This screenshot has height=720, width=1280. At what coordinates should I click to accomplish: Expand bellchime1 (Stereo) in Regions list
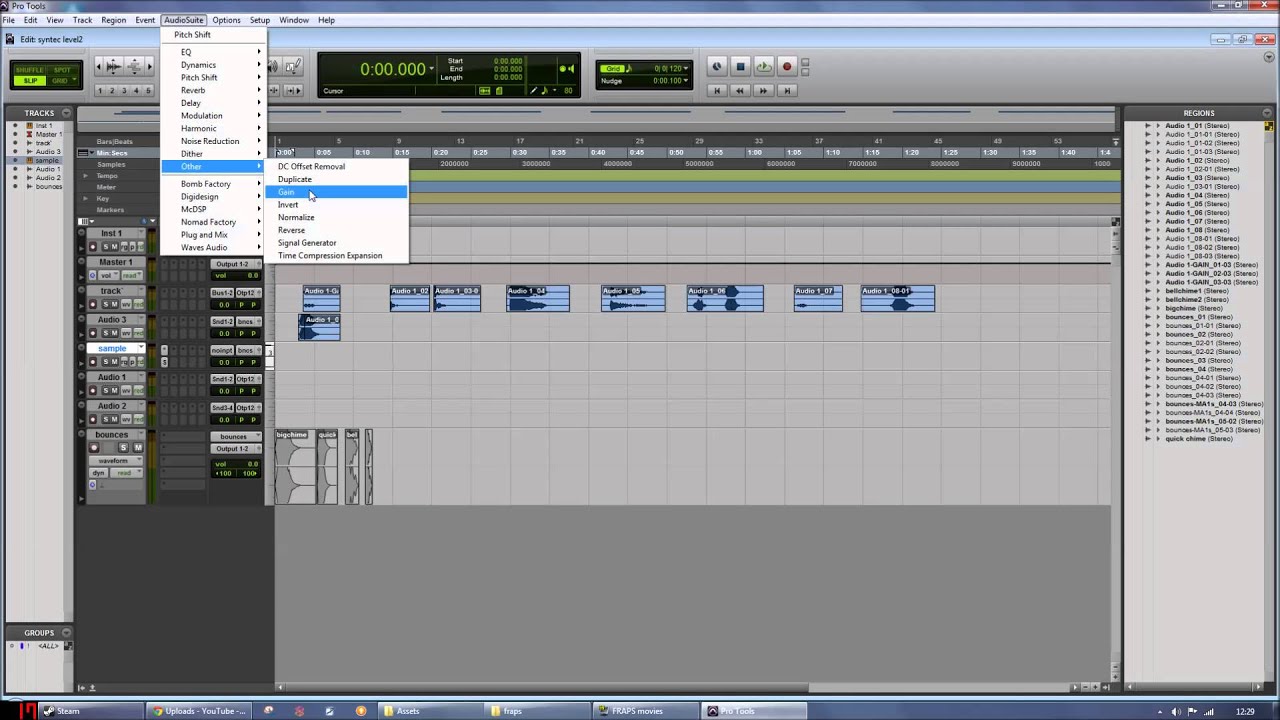pos(1159,291)
